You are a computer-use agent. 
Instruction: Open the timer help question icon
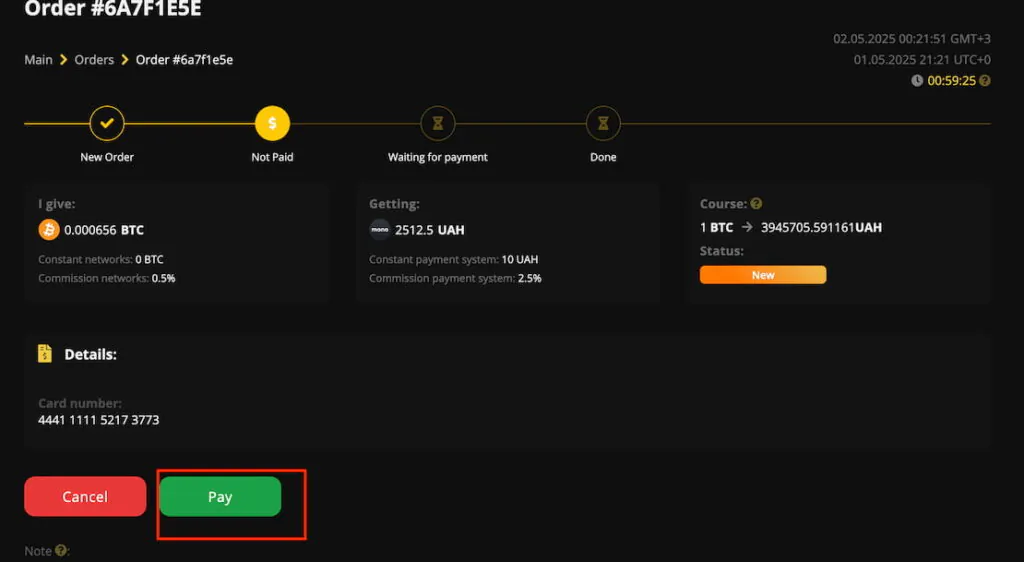tap(985, 80)
